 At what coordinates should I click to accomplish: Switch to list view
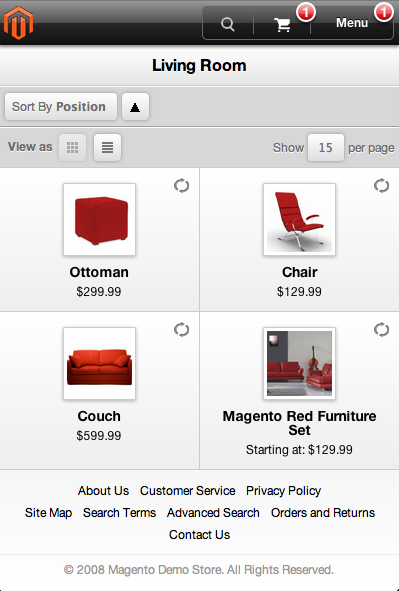107,147
